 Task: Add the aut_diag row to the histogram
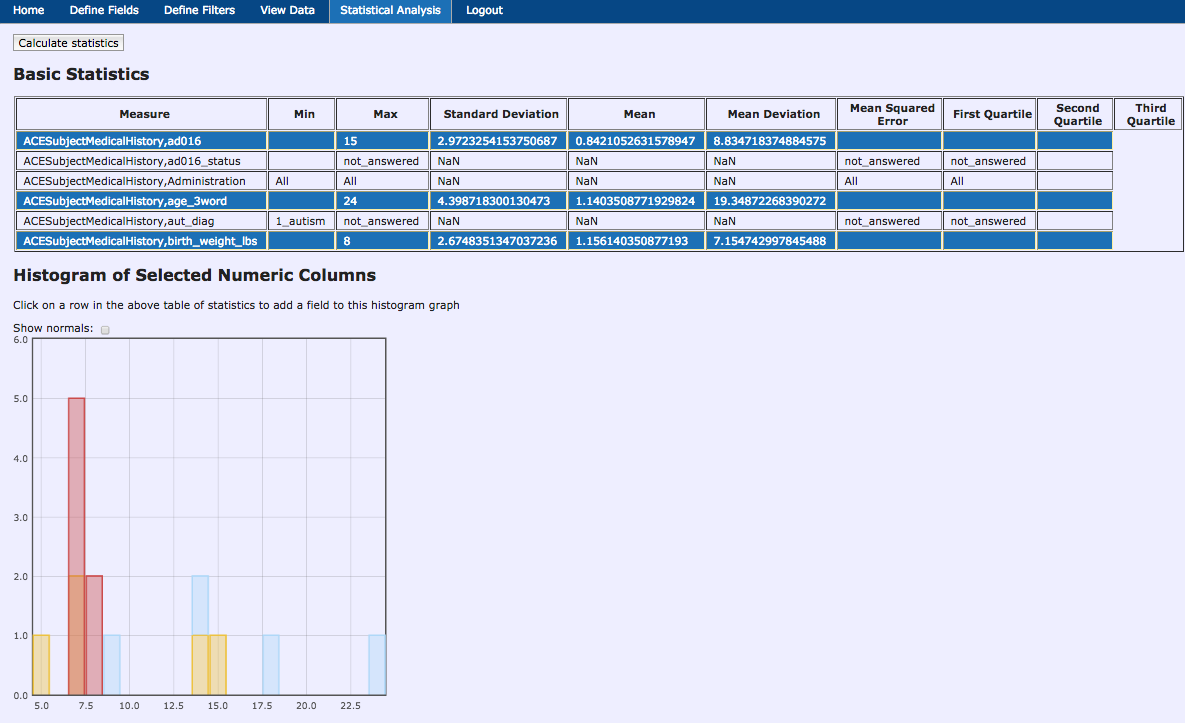click(x=141, y=221)
